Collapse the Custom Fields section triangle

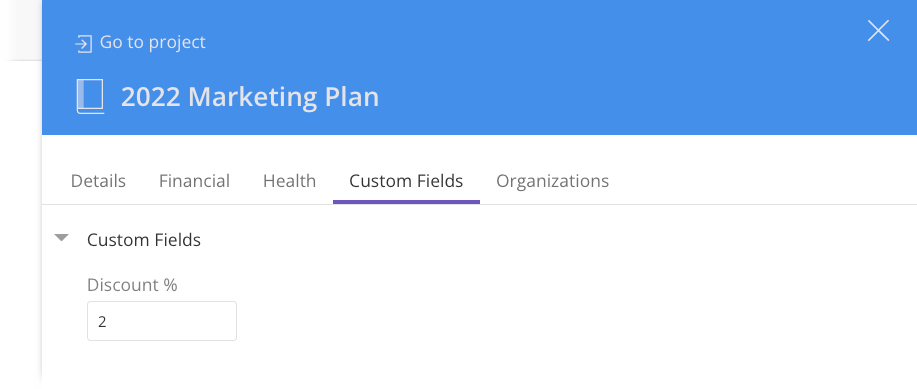[x=61, y=237]
